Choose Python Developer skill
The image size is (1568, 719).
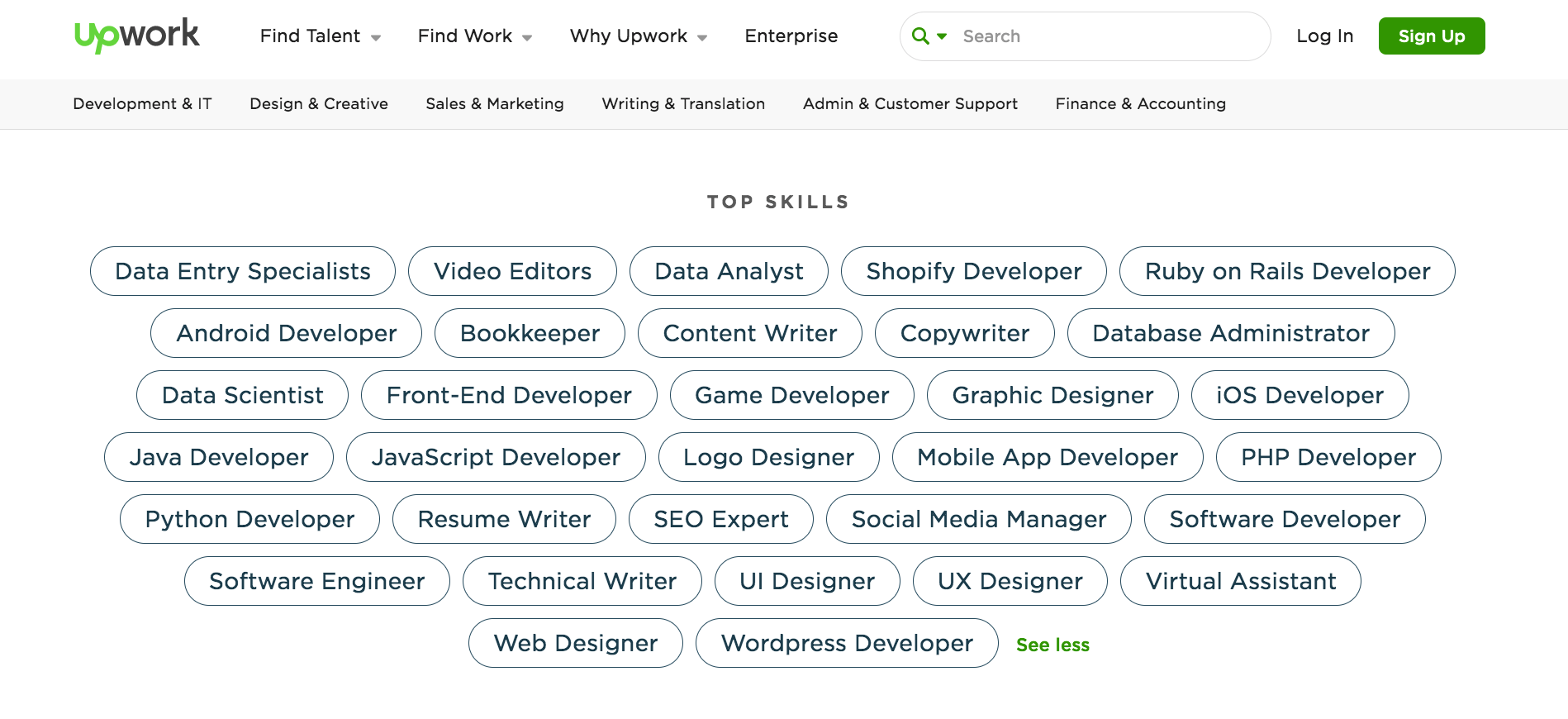coord(249,519)
